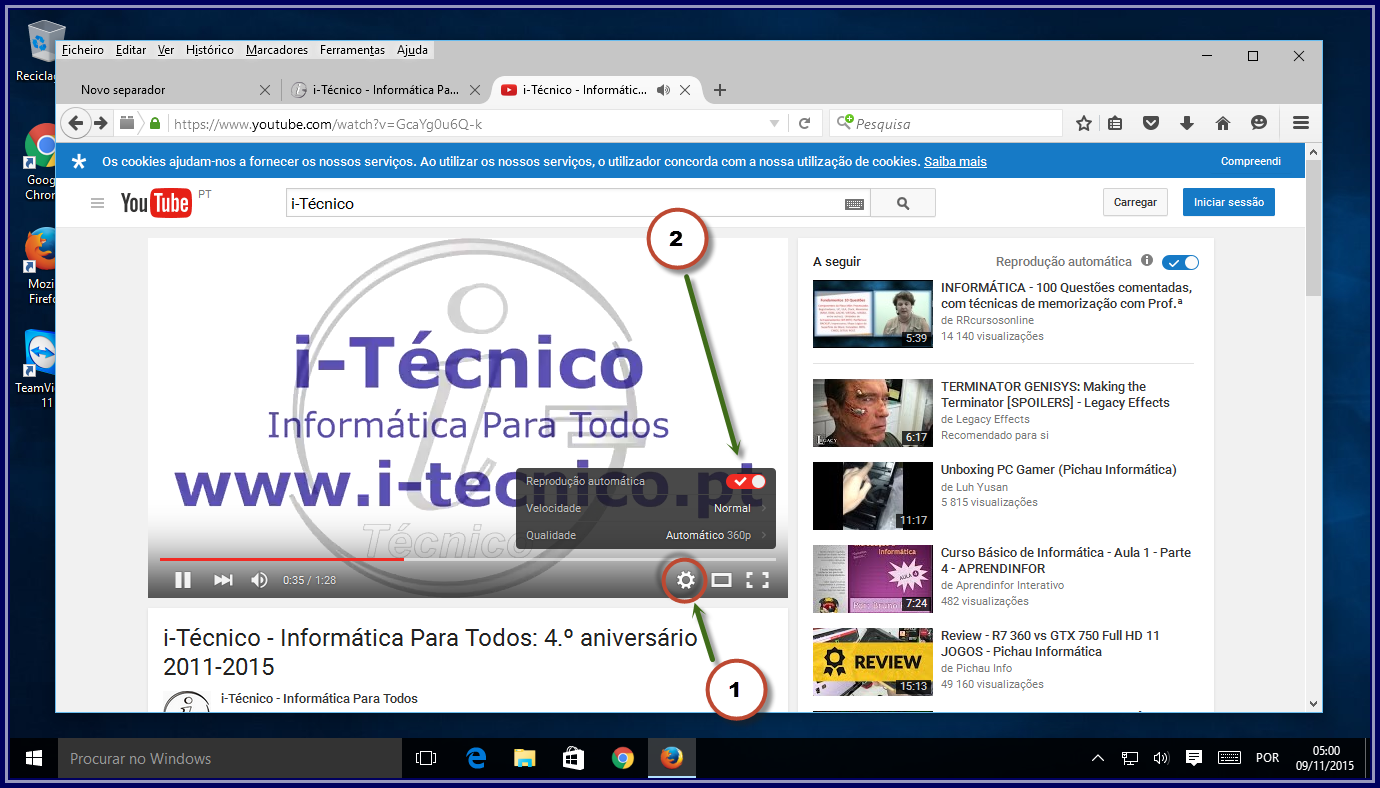The height and width of the screenshot is (788, 1380).
Task: Open the Editar menu
Action: (x=131, y=50)
